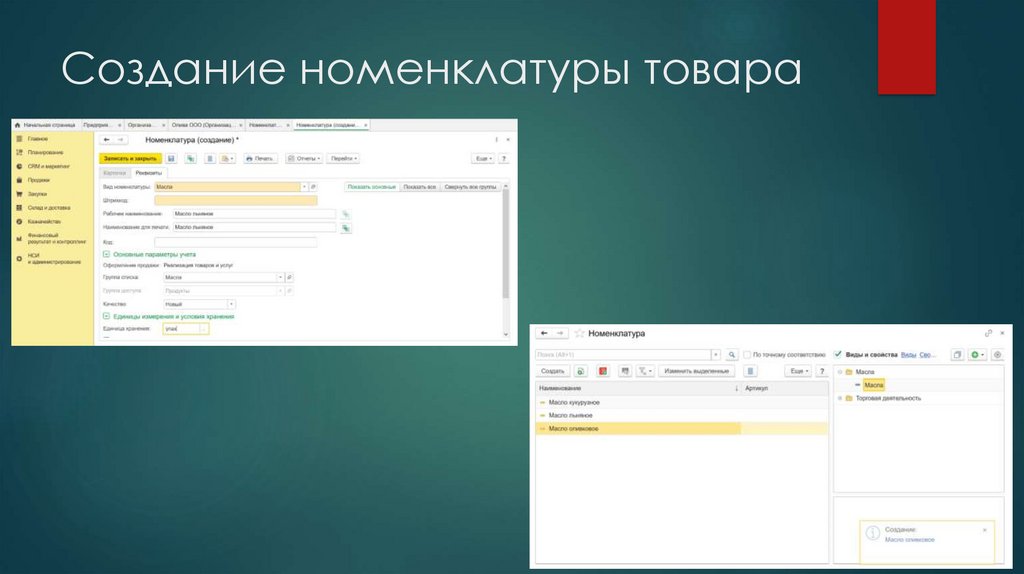Toggle 'По точному соответствию' checkbox
1024x574 pixels.
[747, 355]
